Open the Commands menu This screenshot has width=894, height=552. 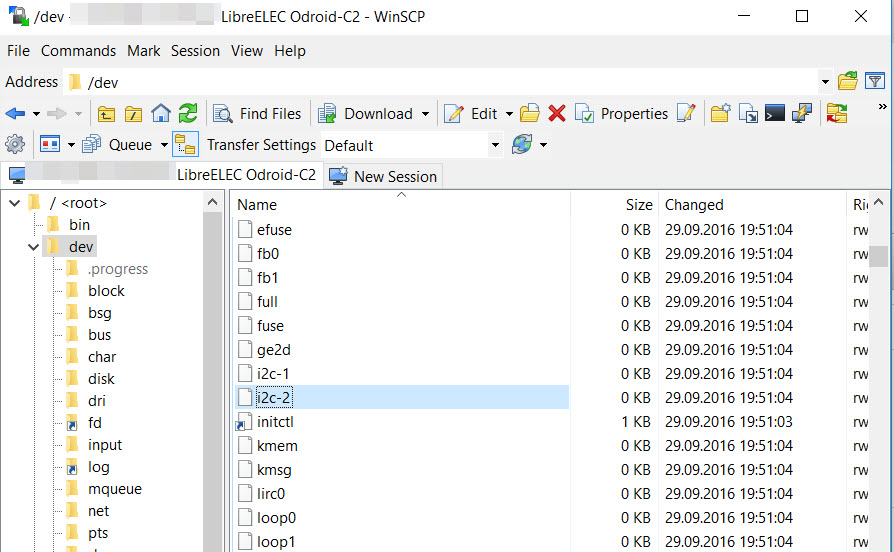tap(78, 51)
